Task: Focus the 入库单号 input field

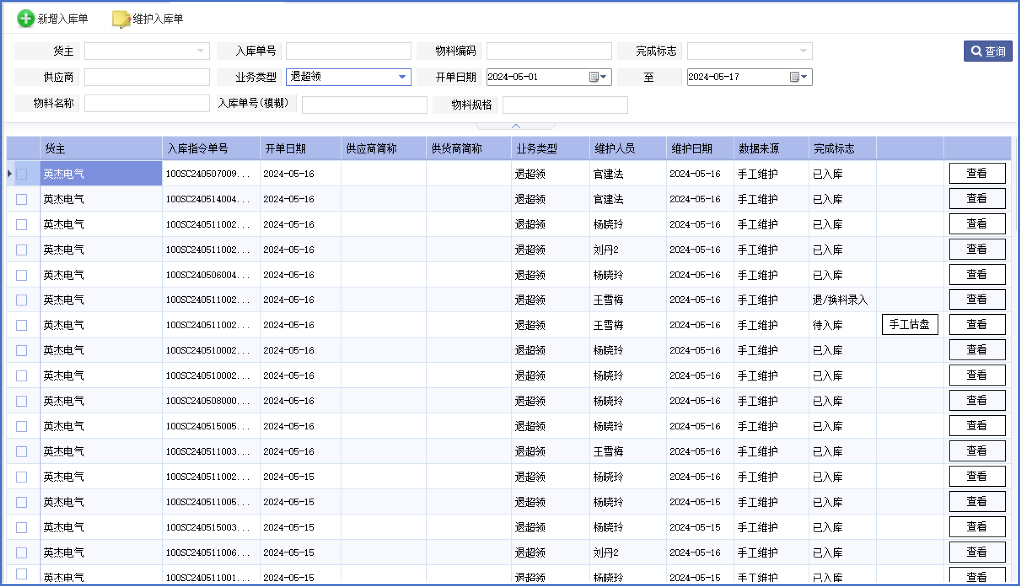Action: coord(348,51)
